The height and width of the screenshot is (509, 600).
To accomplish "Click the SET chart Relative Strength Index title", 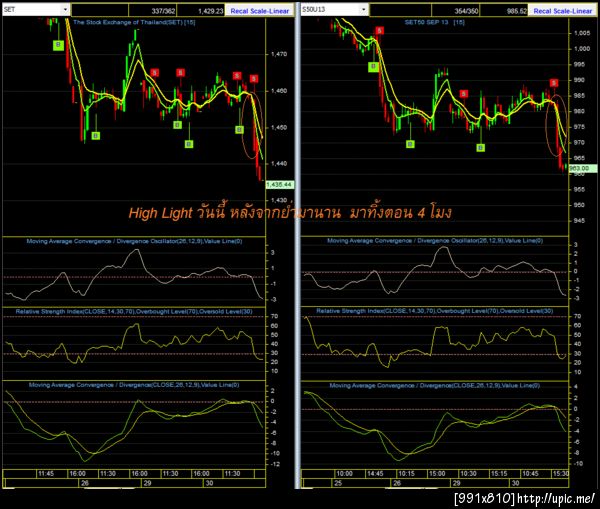I will (x=134, y=312).
